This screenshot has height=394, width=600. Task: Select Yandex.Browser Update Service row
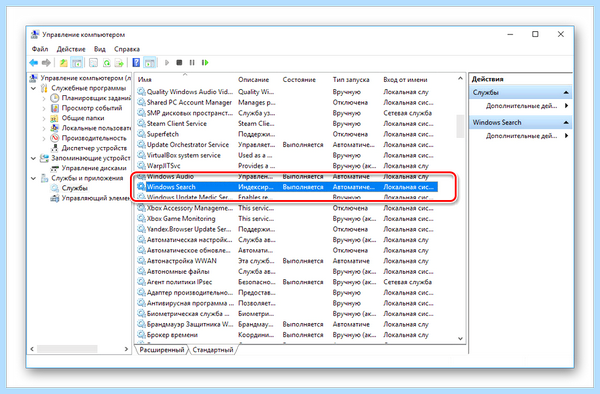(x=287, y=229)
